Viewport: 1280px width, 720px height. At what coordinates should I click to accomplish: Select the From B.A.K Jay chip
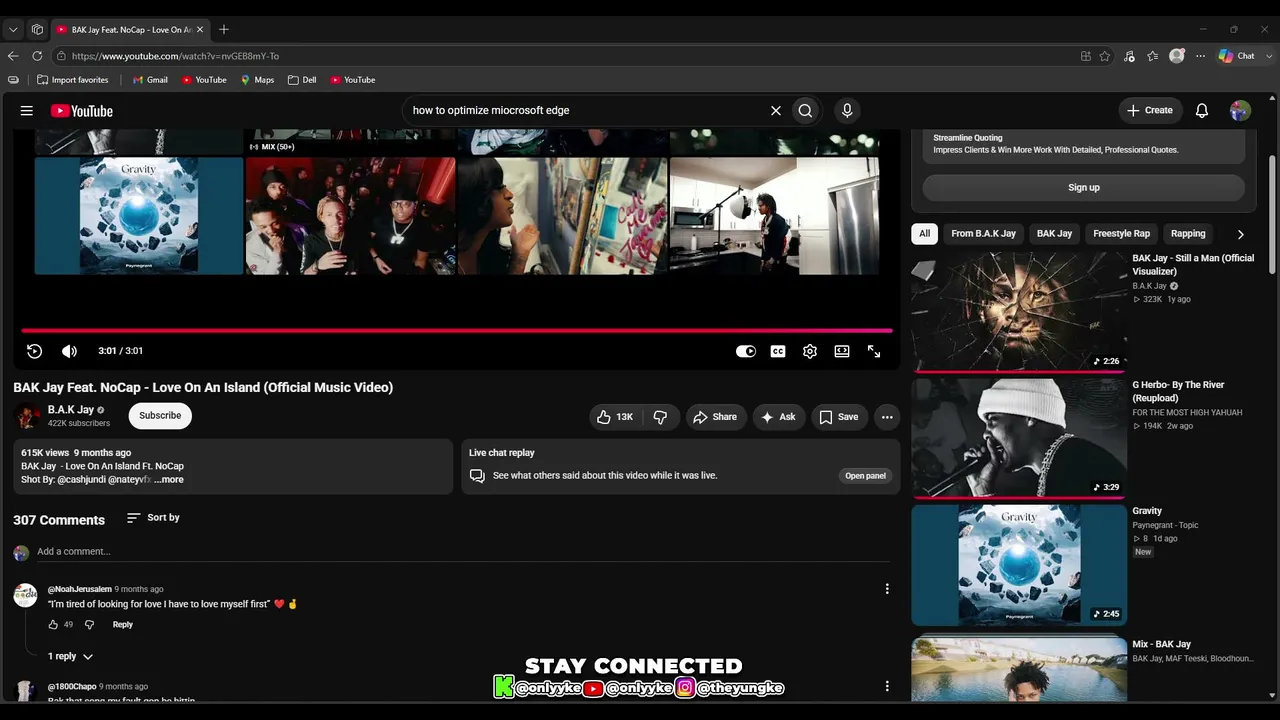point(983,234)
